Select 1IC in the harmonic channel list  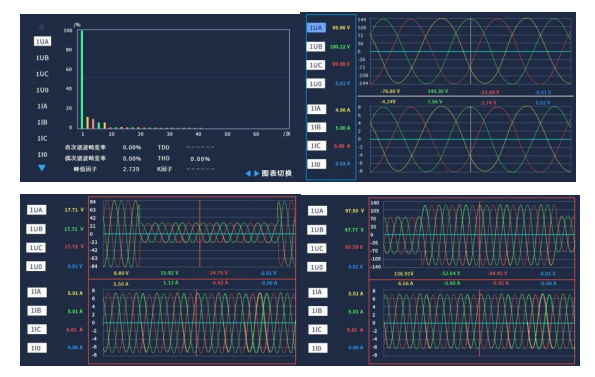[42, 138]
